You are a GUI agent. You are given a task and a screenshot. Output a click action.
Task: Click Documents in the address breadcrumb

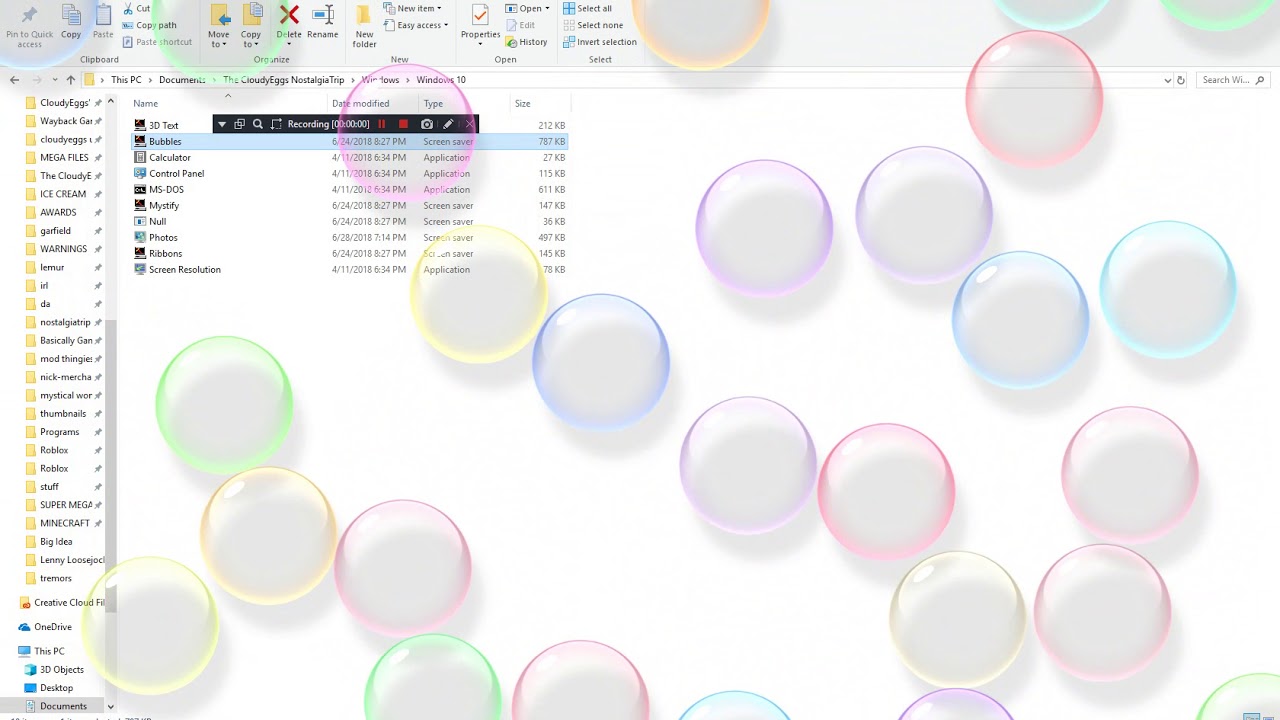click(x=182, y=80)
